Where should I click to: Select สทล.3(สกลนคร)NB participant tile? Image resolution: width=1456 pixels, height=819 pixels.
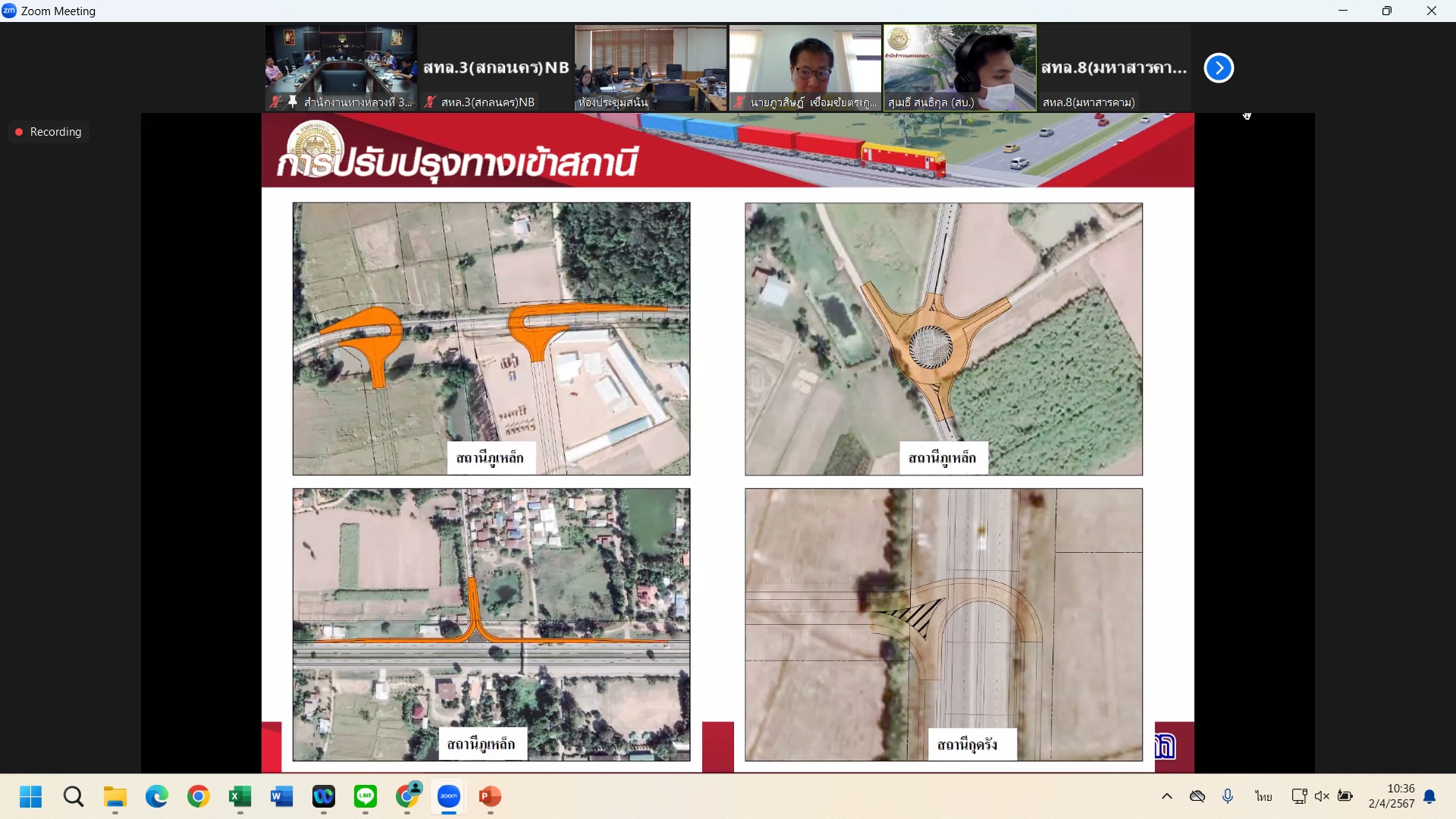click(495, 68)
